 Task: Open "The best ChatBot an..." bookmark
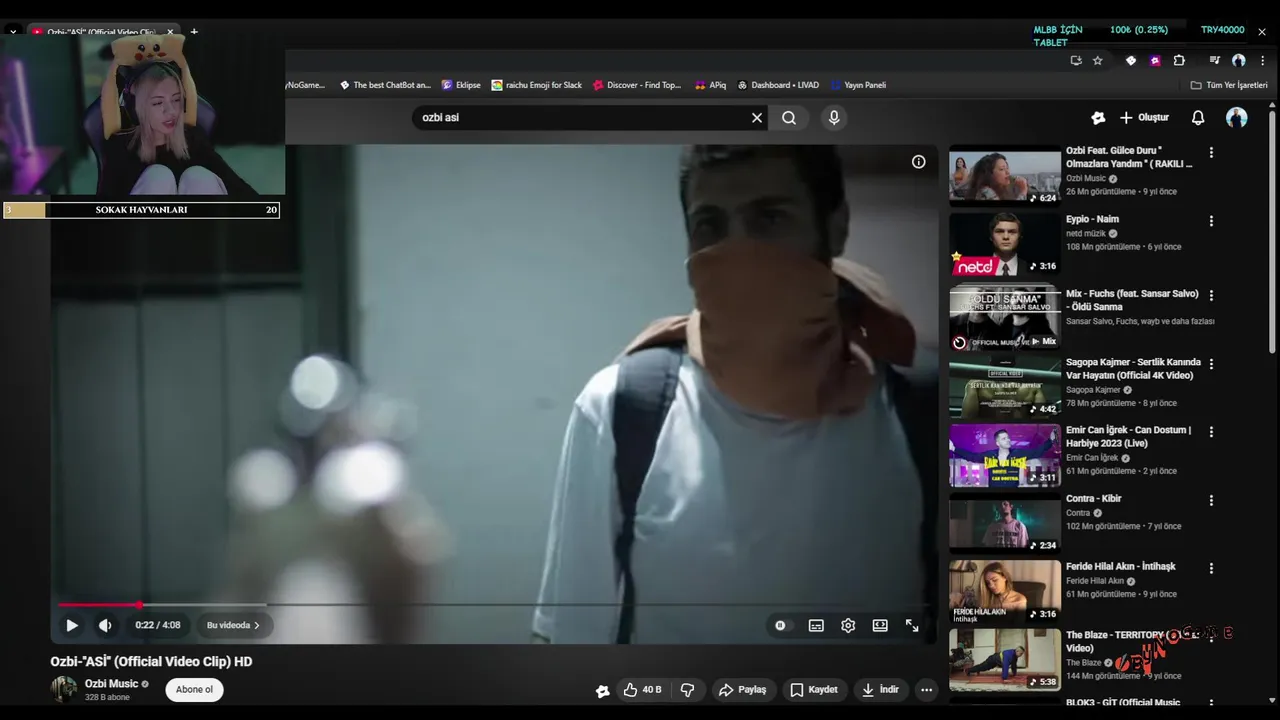tap(385, 85)
